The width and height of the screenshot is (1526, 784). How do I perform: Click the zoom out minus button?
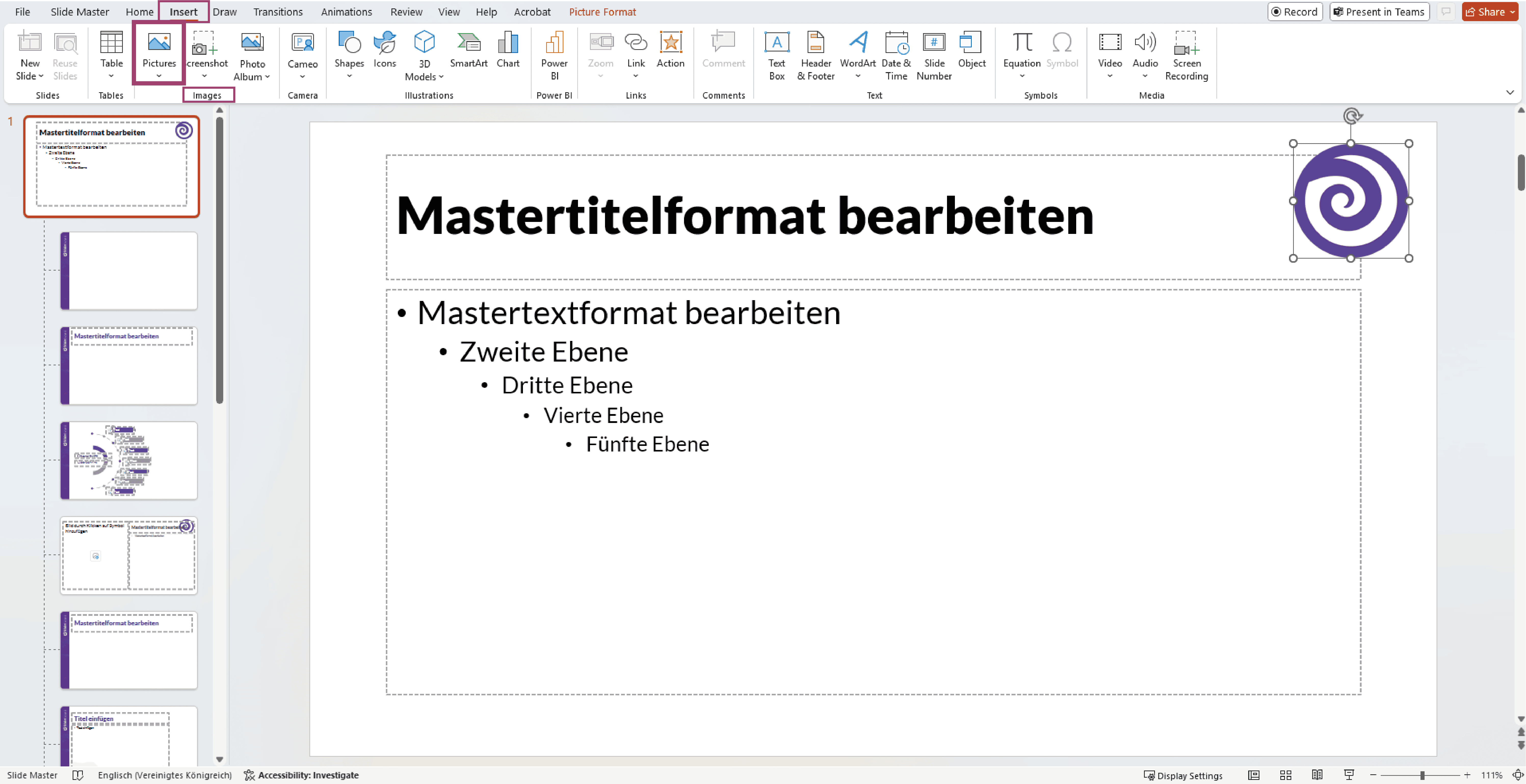click(1373, 775)
